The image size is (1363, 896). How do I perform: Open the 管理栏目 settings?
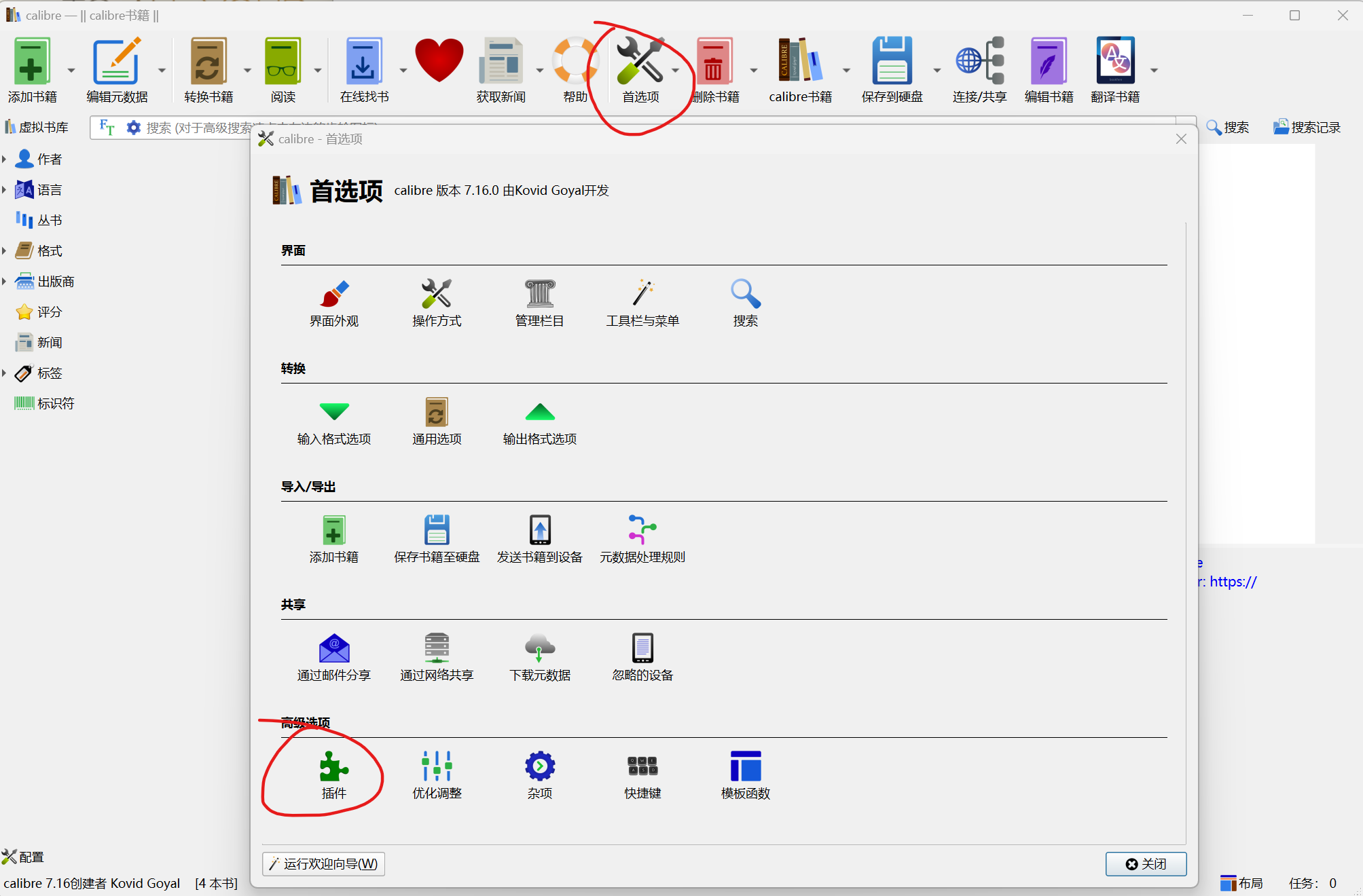tap(540, 303)
